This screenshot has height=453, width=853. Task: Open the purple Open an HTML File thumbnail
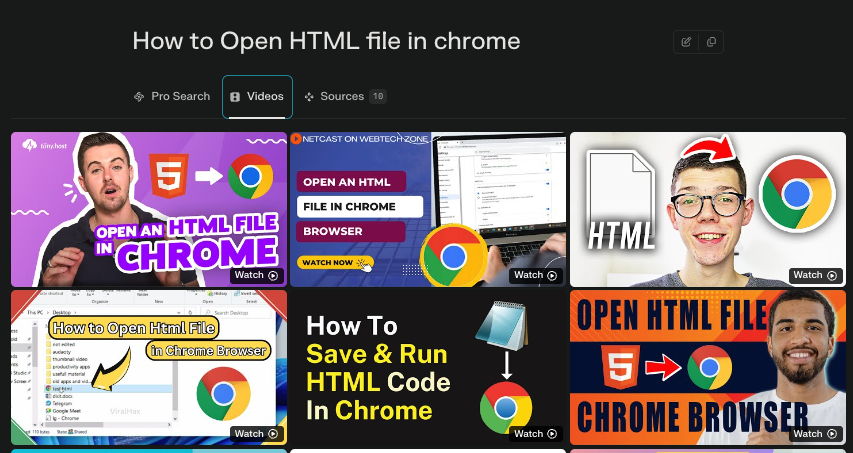tap(149, 209)
